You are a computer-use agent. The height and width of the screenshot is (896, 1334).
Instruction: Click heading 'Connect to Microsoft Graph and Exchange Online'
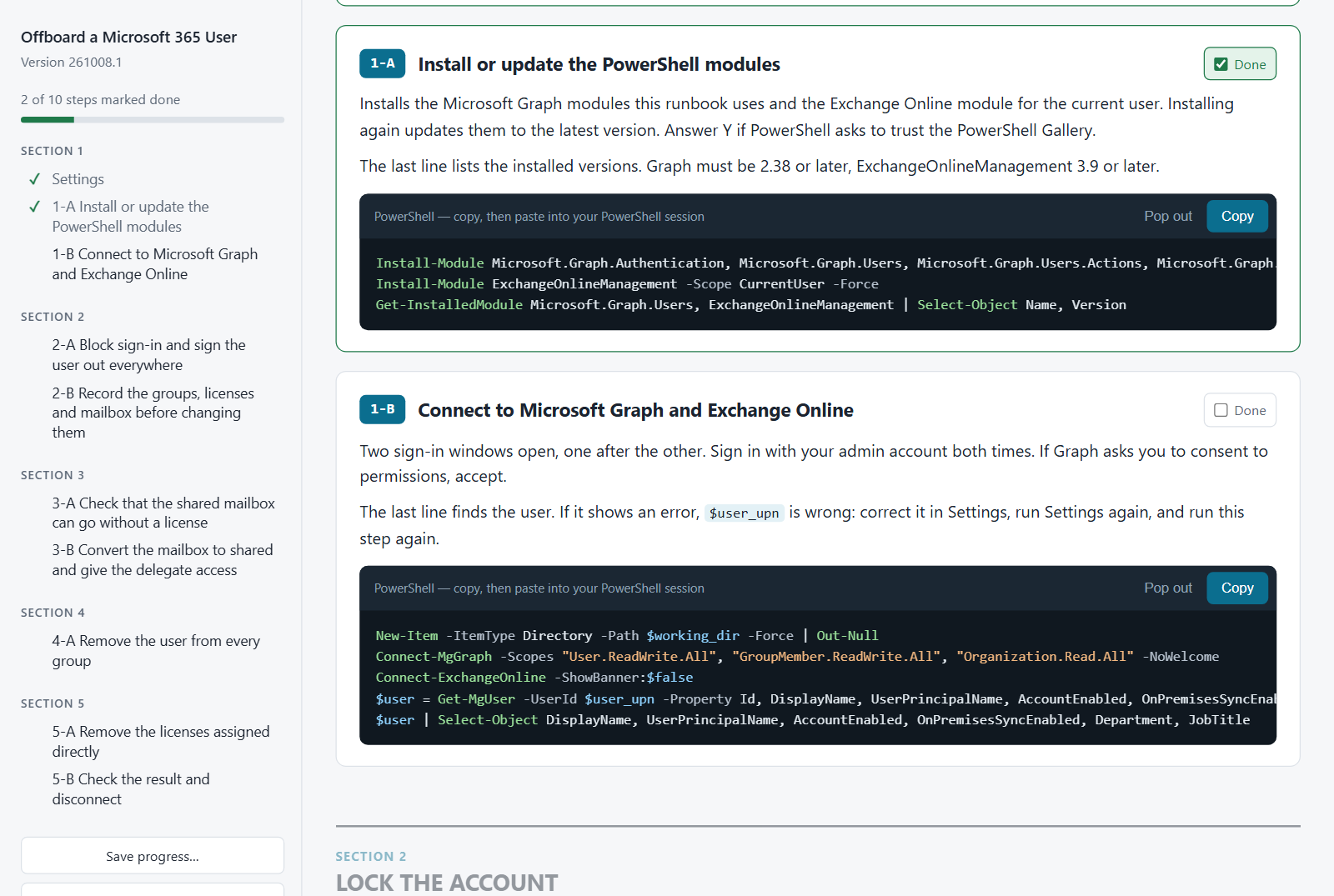coord(635,410)
